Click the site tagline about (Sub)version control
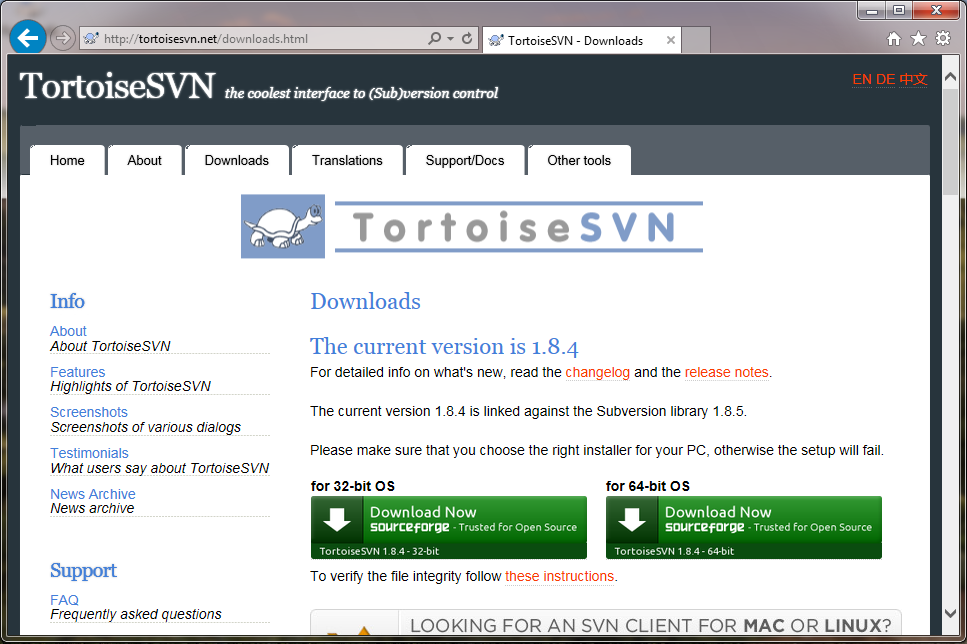This screenshot has height=644, width=967. 361,93
